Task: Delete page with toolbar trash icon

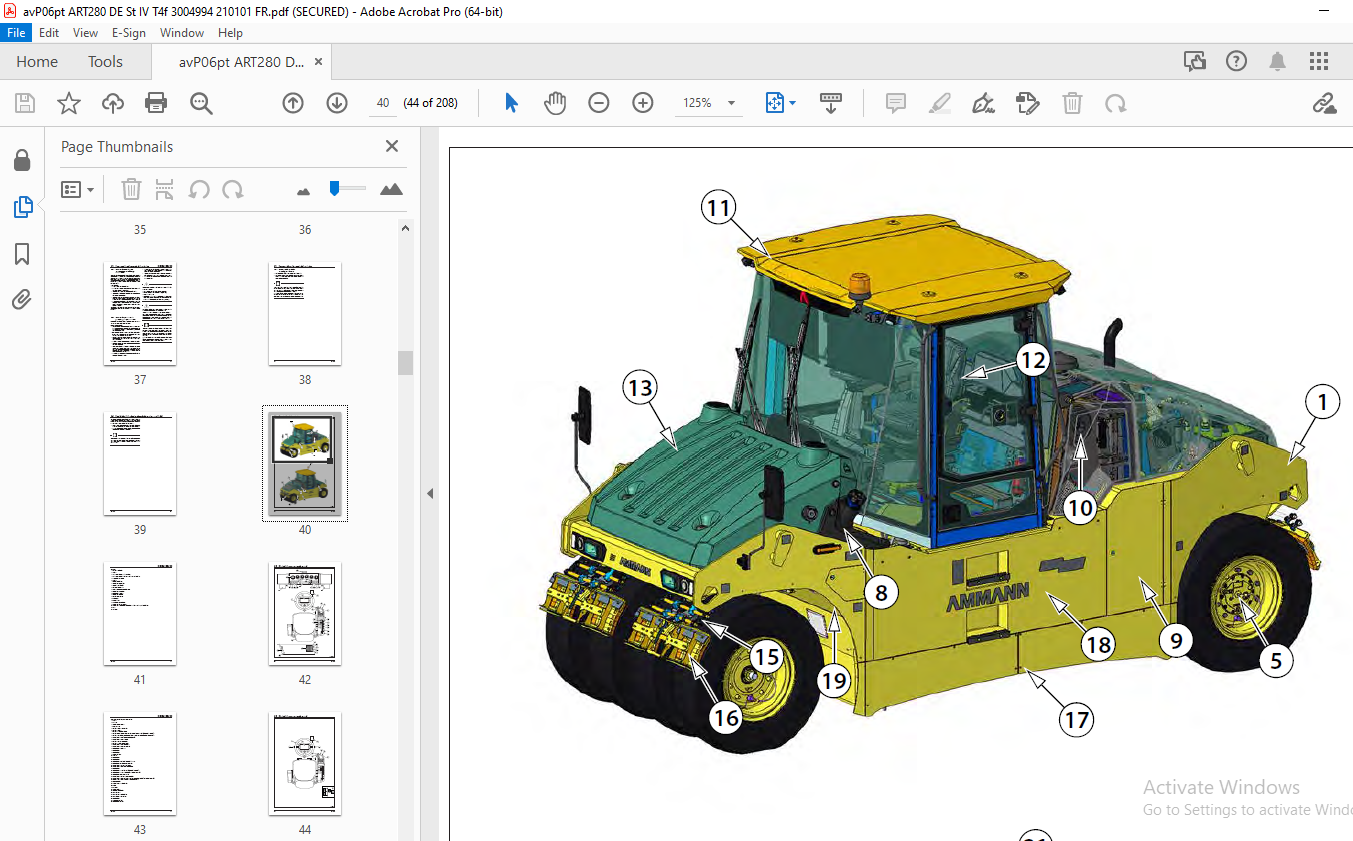Action: pos(1072,103)
